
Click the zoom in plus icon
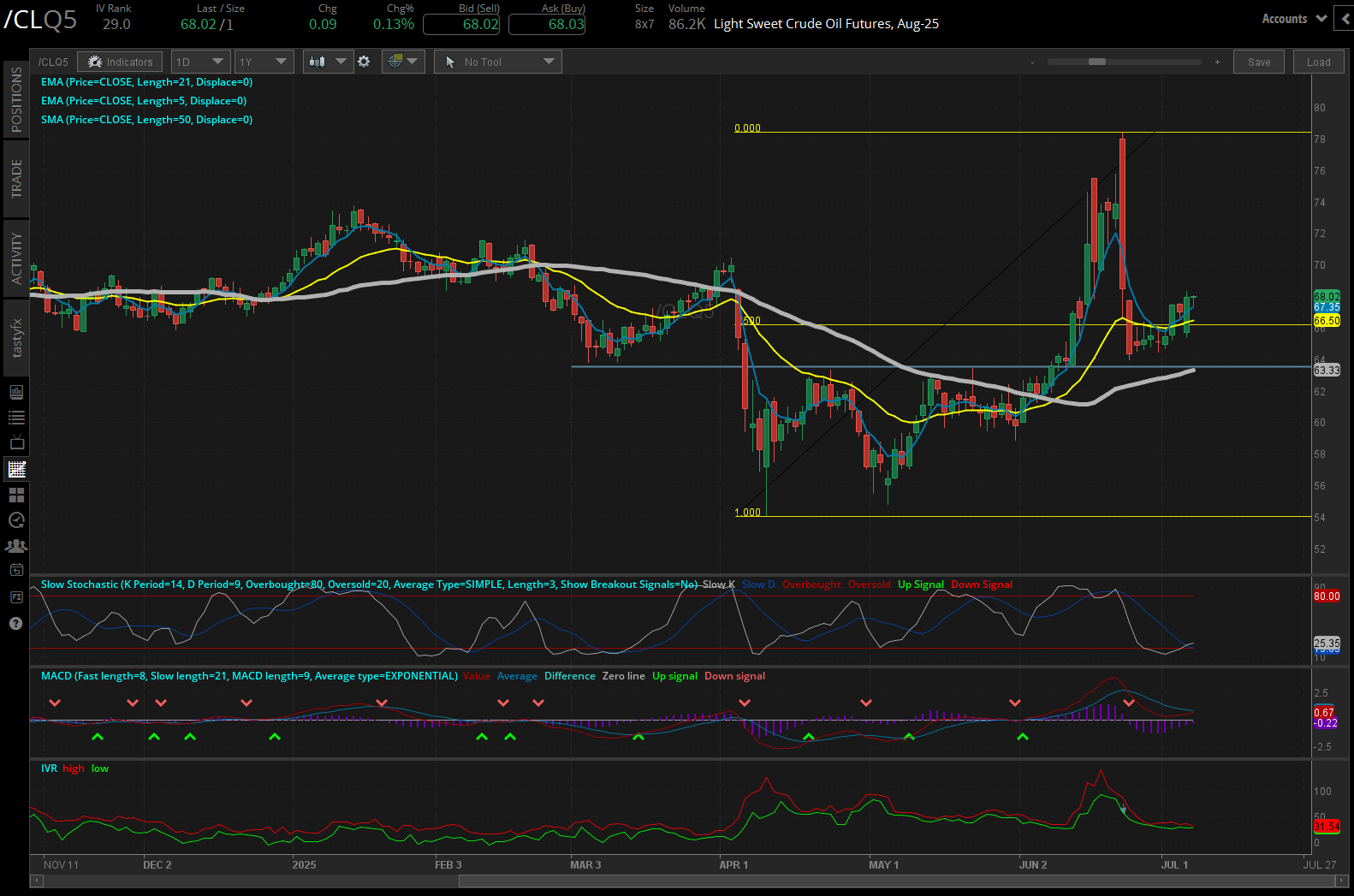point(1217,62)
